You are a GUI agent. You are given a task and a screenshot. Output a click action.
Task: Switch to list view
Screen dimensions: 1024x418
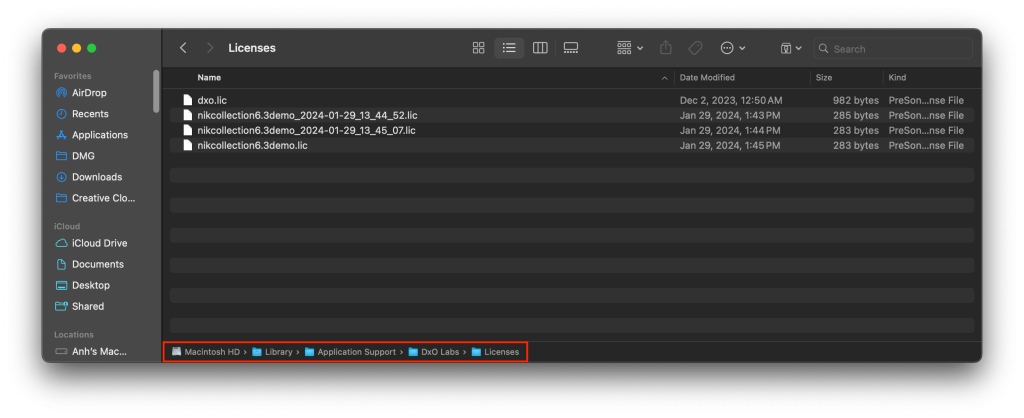509,48
